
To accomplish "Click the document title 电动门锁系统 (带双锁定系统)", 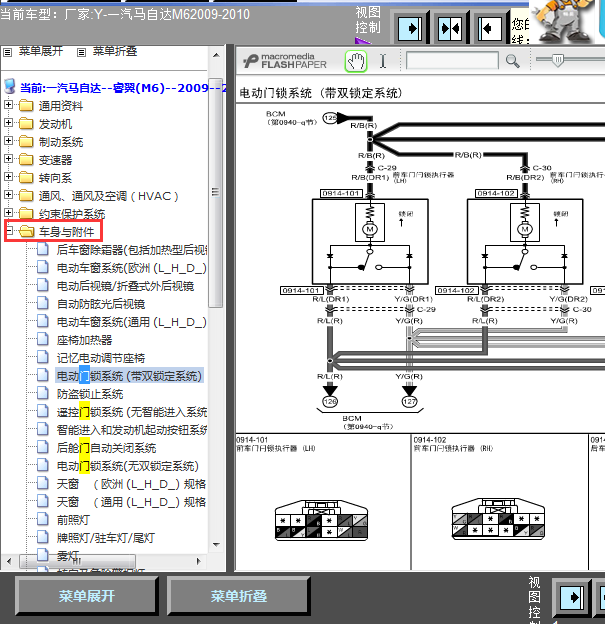I will click(x=321, y=93).
